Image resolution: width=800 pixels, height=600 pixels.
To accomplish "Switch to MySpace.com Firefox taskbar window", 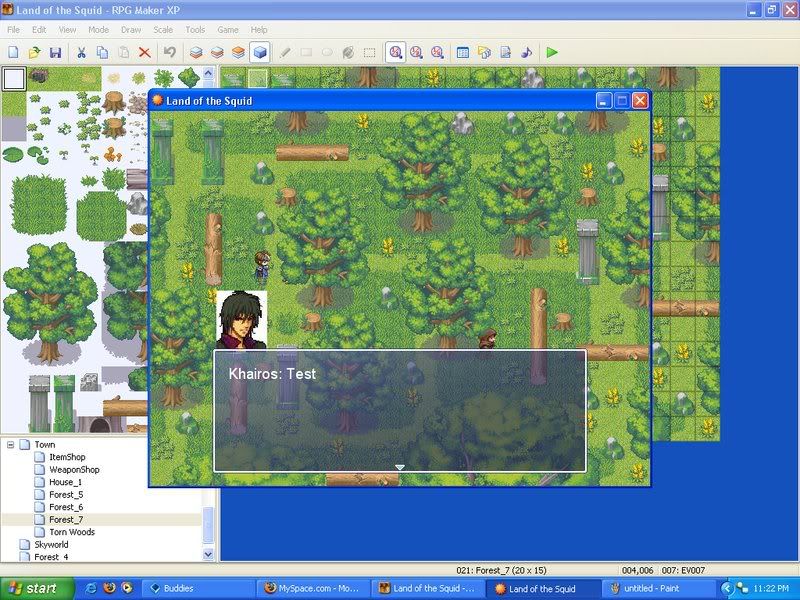I will [313, 588].
